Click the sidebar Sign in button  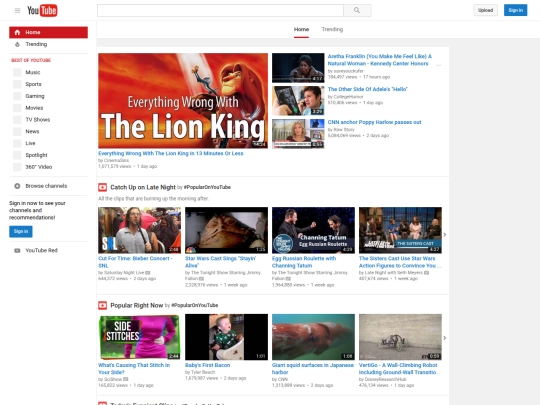(21, 231)
